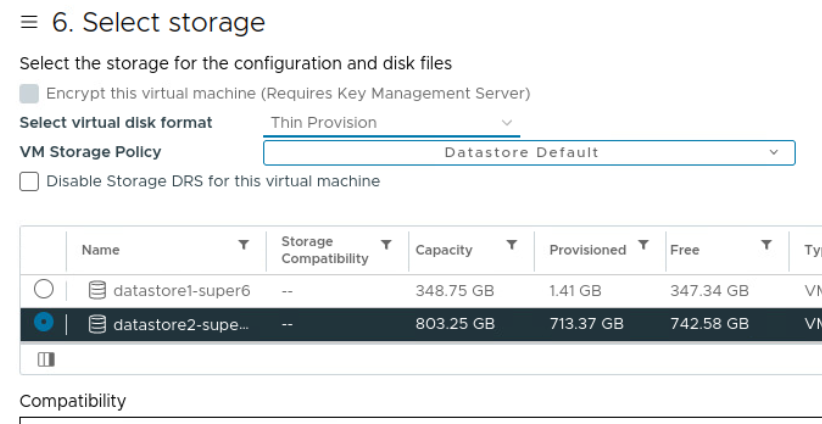Open the virtual disk format dropdown
This screenshot has width=822, height=424.
pyautogui.click(x=391, y=123)
